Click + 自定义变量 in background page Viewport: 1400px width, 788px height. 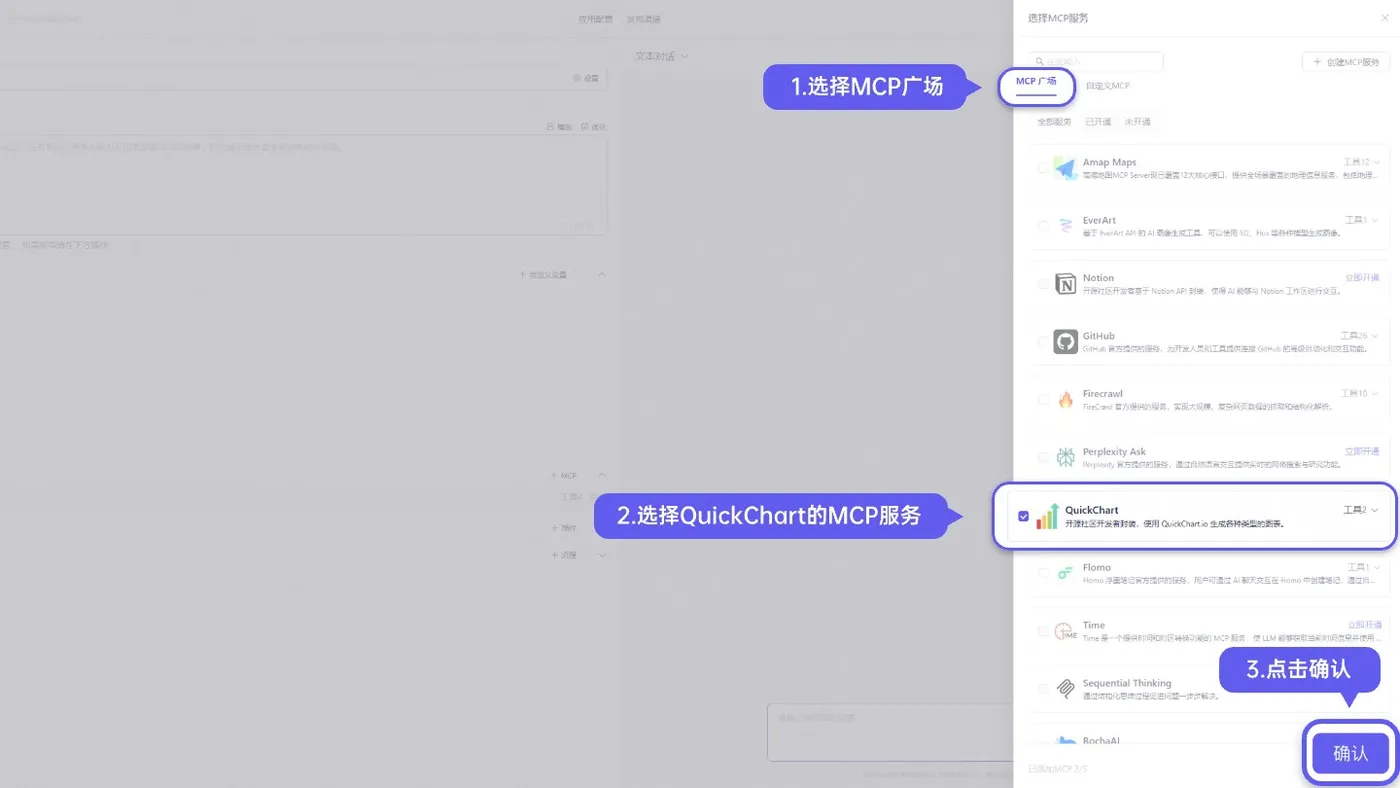pos(543,274)
